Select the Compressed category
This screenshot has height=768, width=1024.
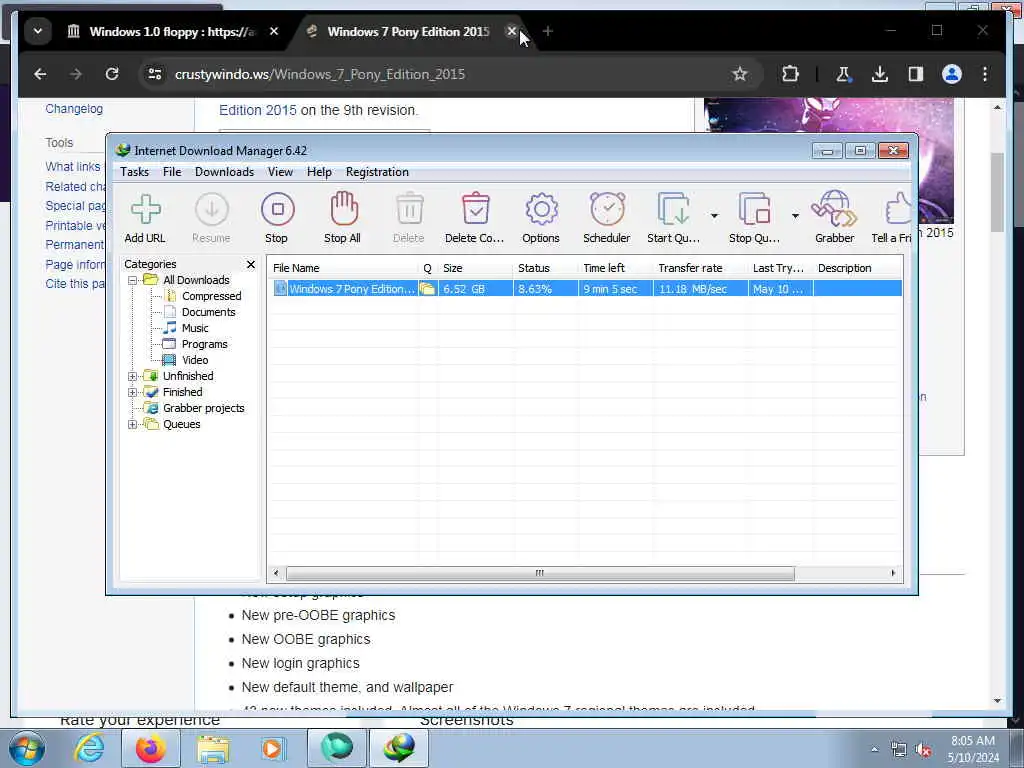212,296
